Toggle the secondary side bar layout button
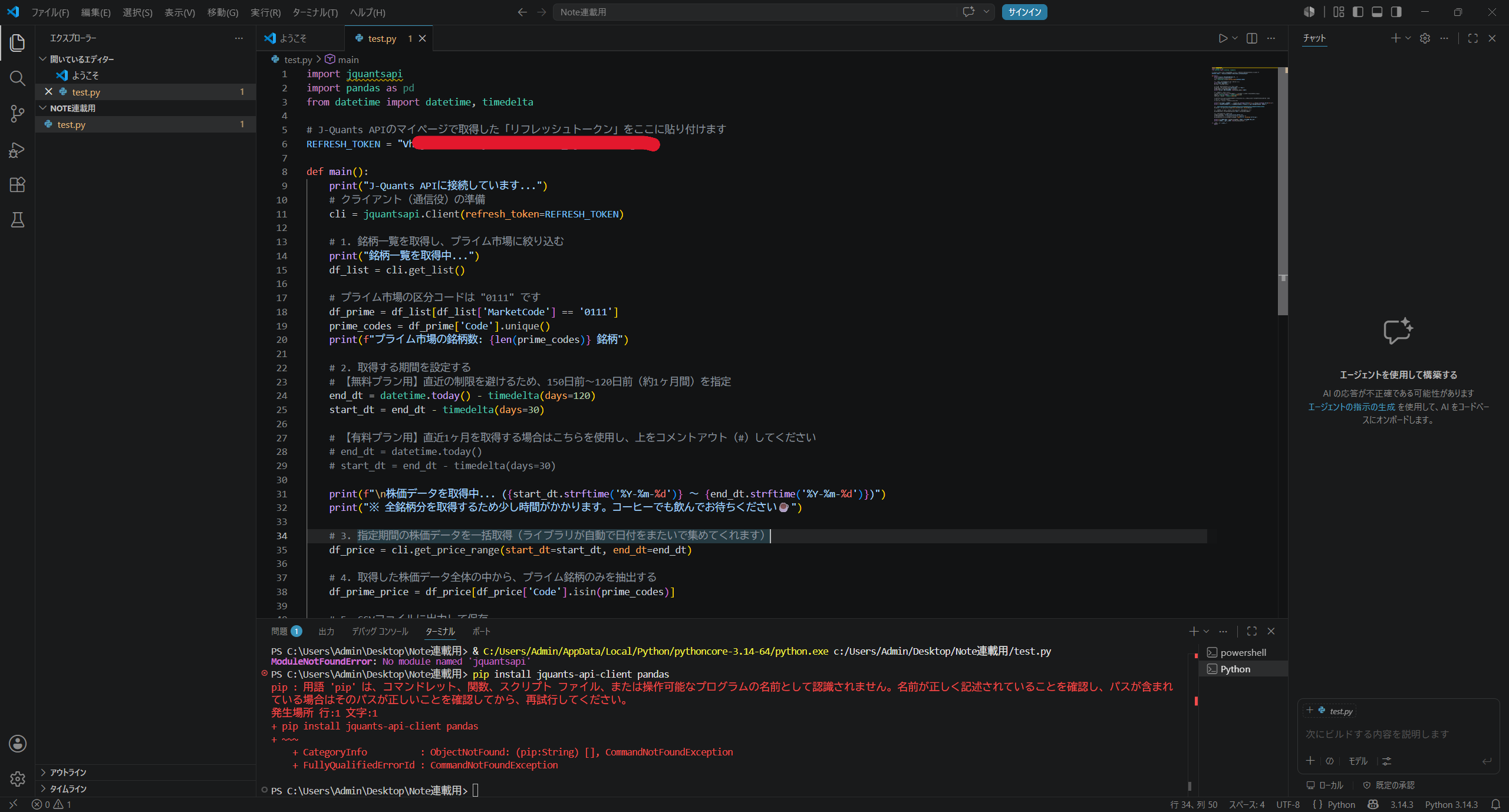This screenshot has width=1509, height=812. pyautogui.click(x=1396, y=12)
